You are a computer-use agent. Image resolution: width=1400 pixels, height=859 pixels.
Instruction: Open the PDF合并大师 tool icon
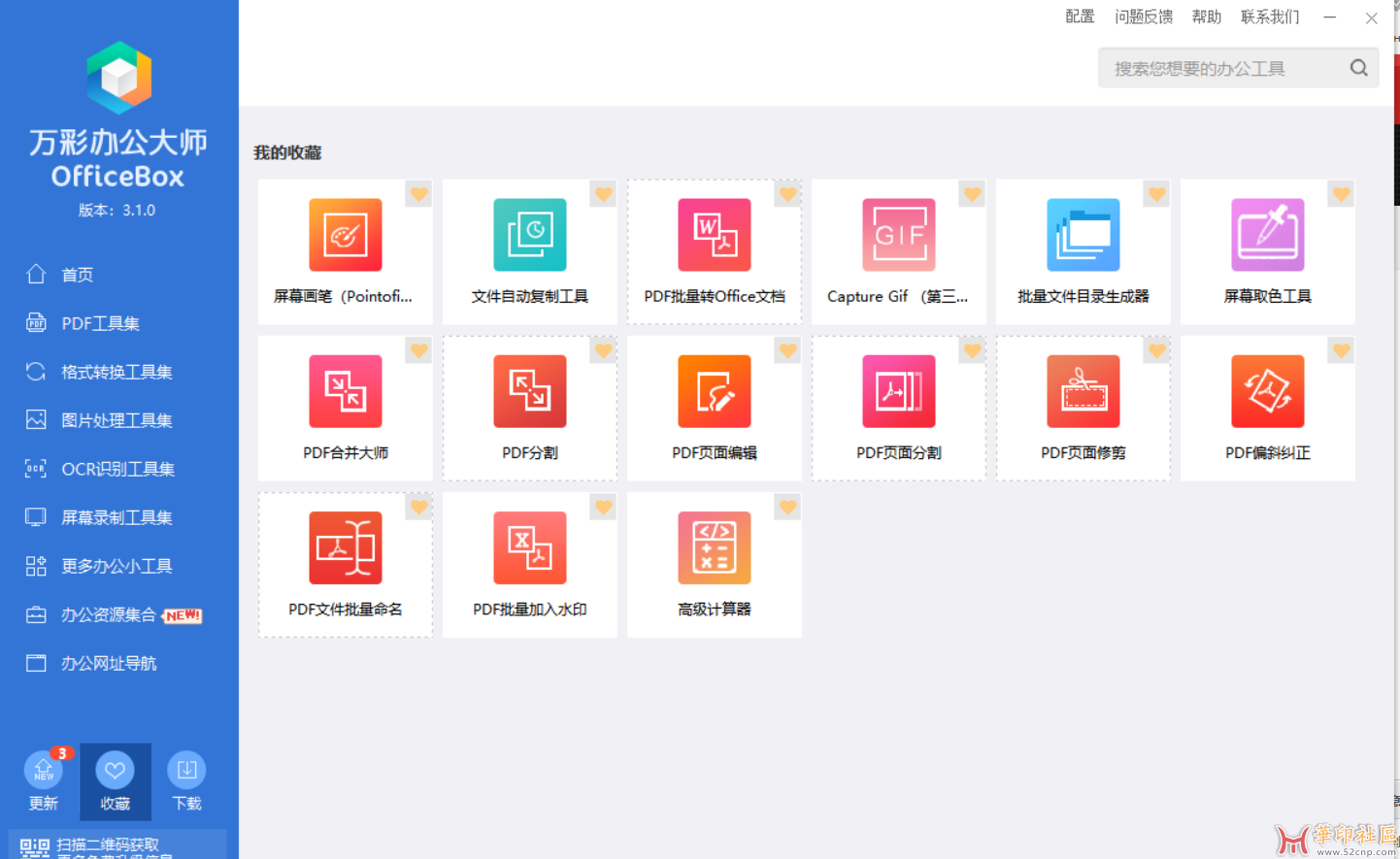346,391
